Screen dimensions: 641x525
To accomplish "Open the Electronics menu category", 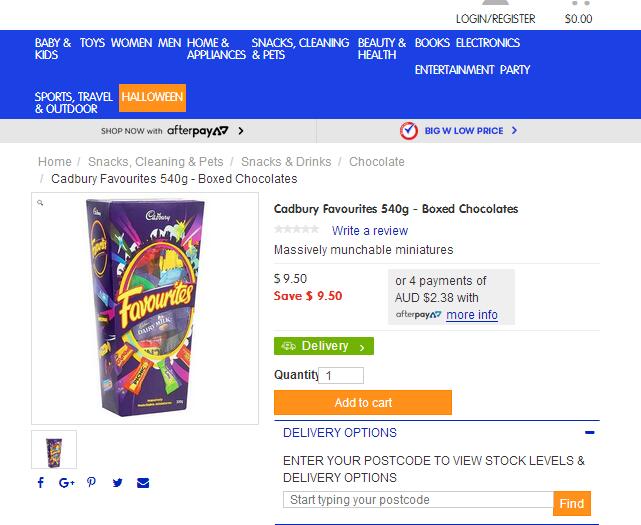I will [x=488, y=43].
